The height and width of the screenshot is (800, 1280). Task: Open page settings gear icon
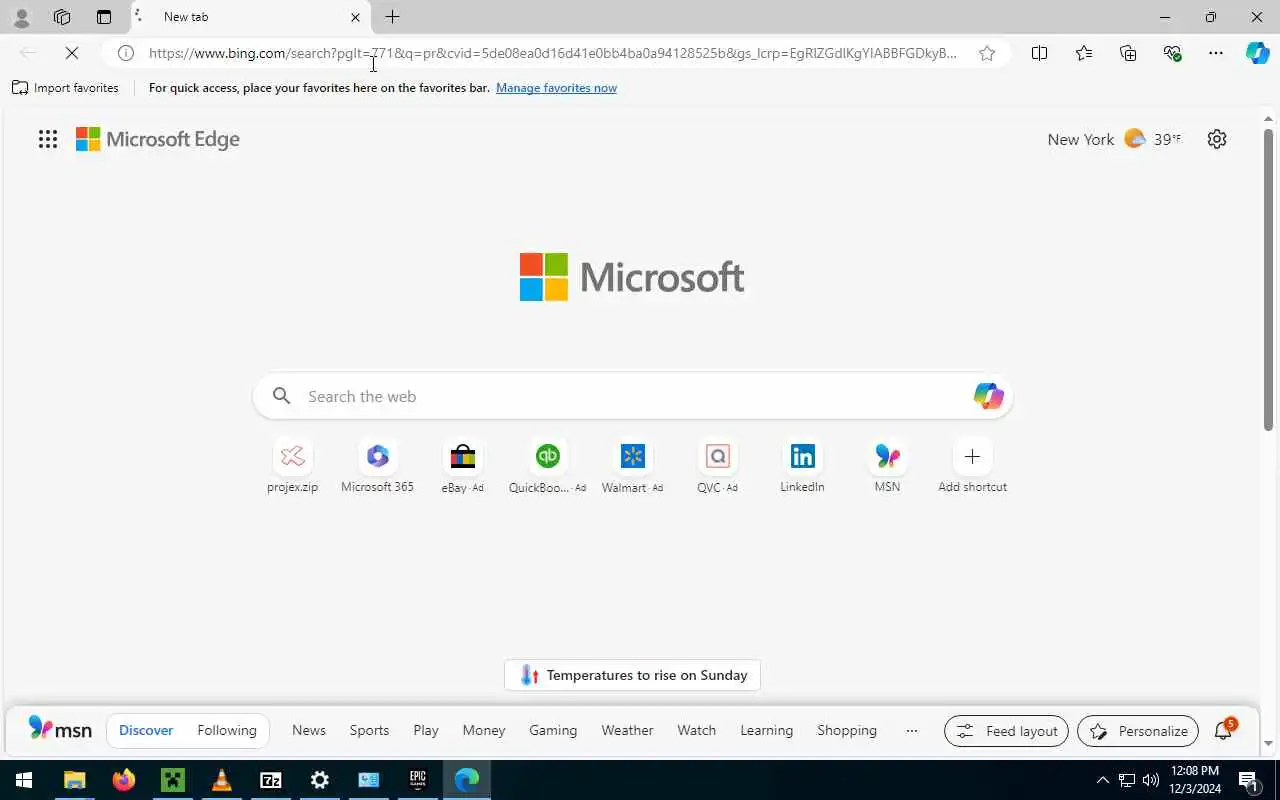(1217, 139)
